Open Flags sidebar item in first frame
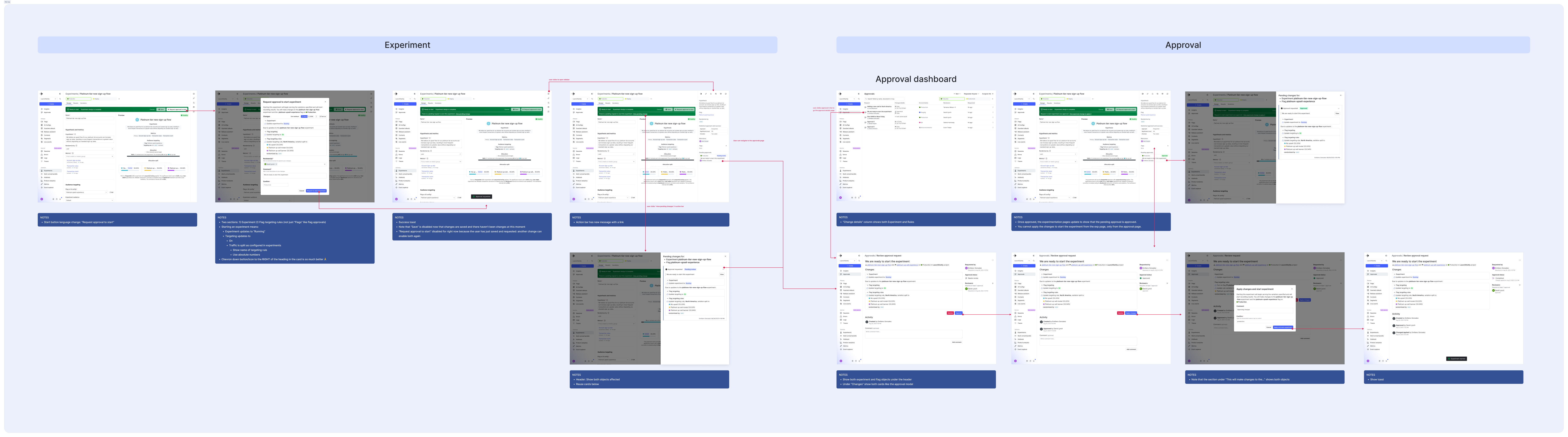 51,122
